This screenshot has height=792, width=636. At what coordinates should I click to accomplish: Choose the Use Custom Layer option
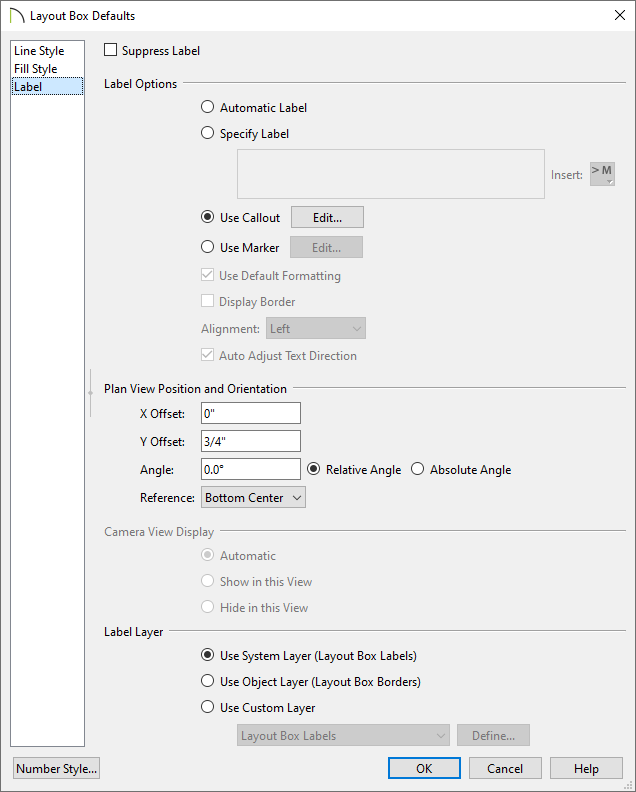tap(208, 707)
